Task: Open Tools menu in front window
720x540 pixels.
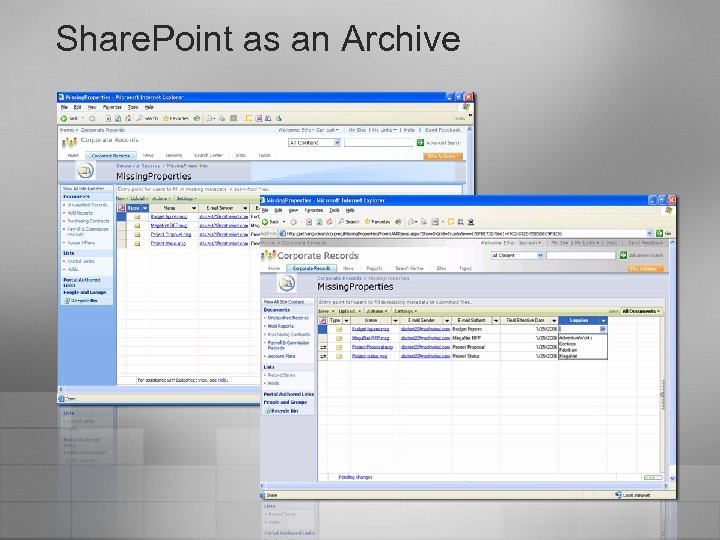Action: (x=334, y=210)
